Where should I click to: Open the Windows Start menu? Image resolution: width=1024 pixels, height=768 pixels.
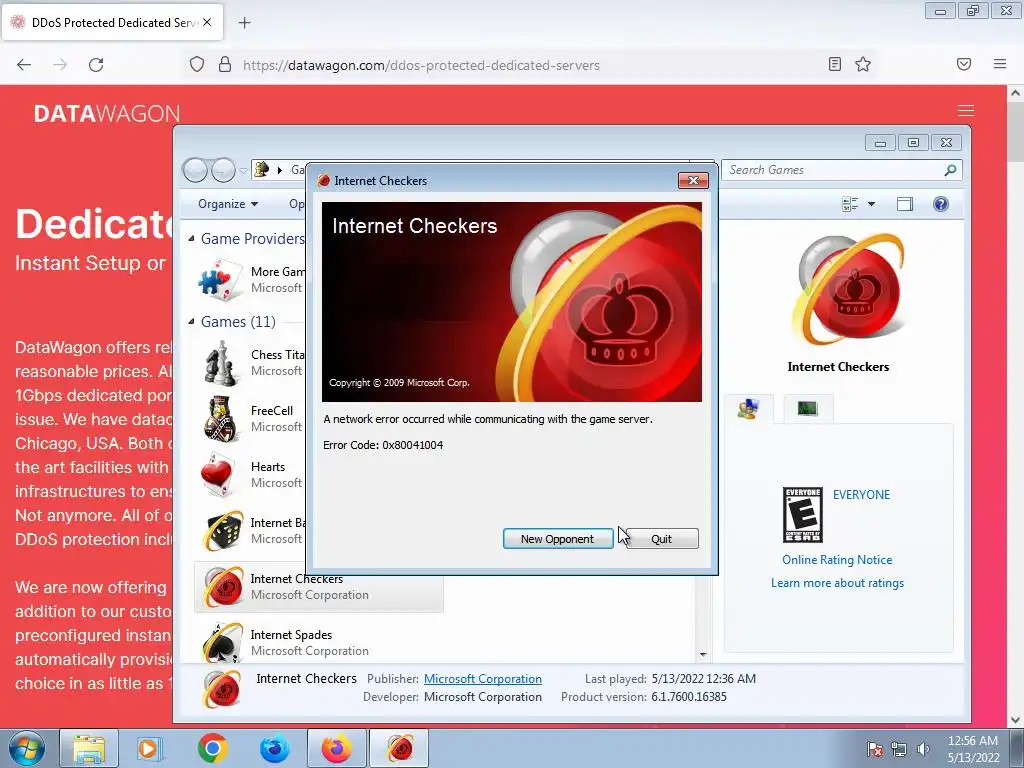[x=26, y=748]
